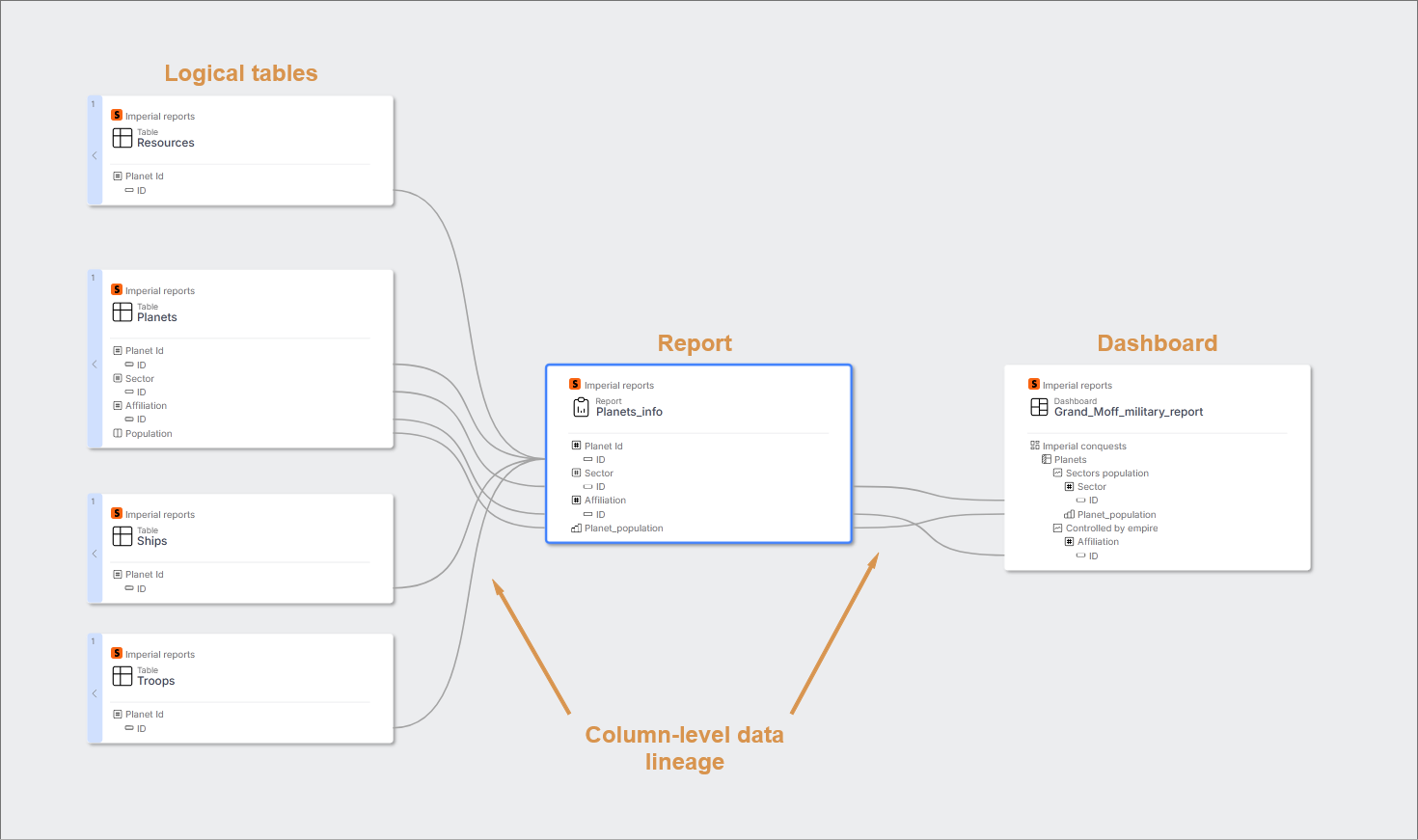Click the sheet icon beside Planets in dashboard
The image size is (1418, 840).
1047,459
